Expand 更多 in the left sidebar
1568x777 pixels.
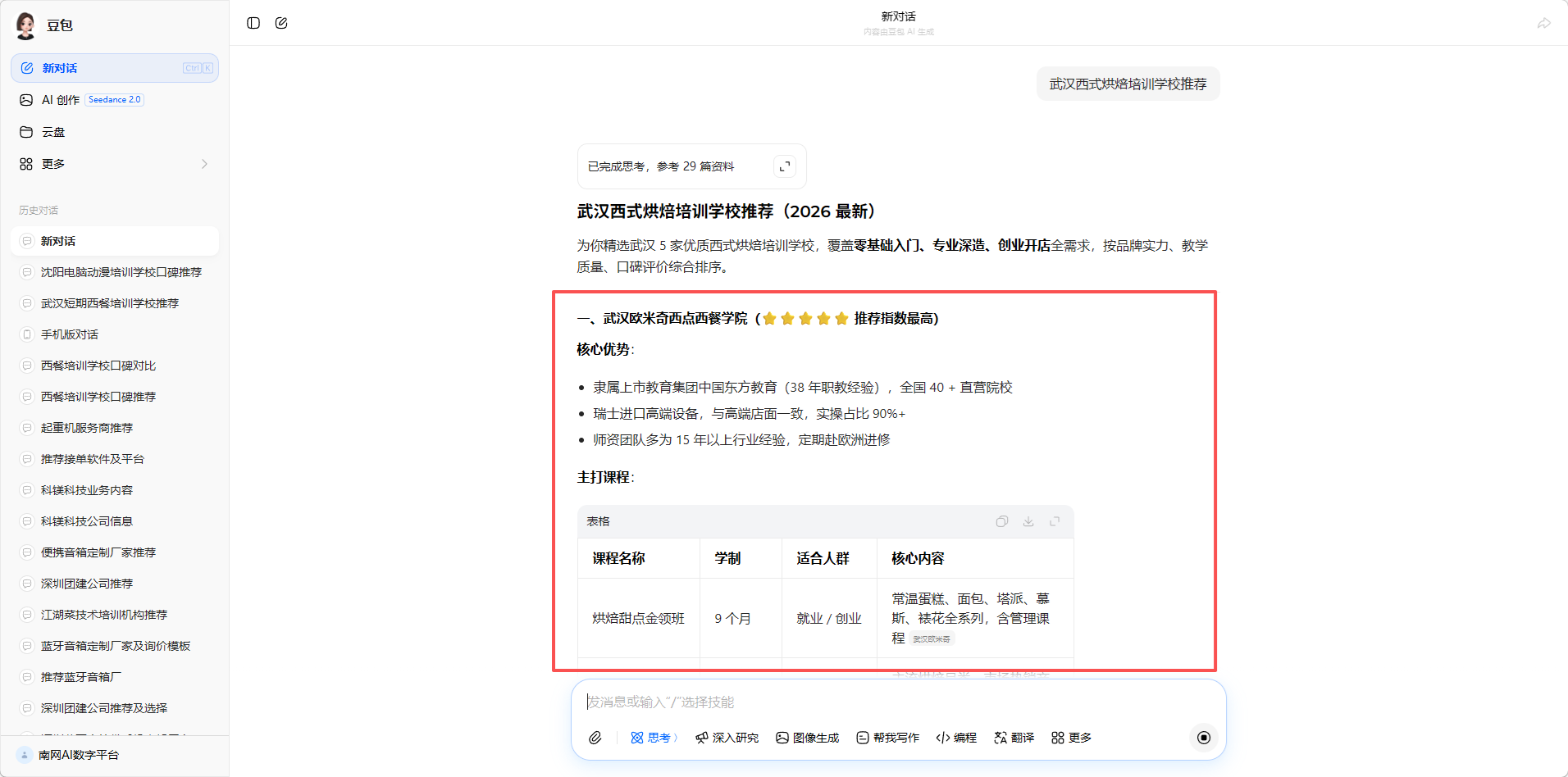[x=114, y=164]
